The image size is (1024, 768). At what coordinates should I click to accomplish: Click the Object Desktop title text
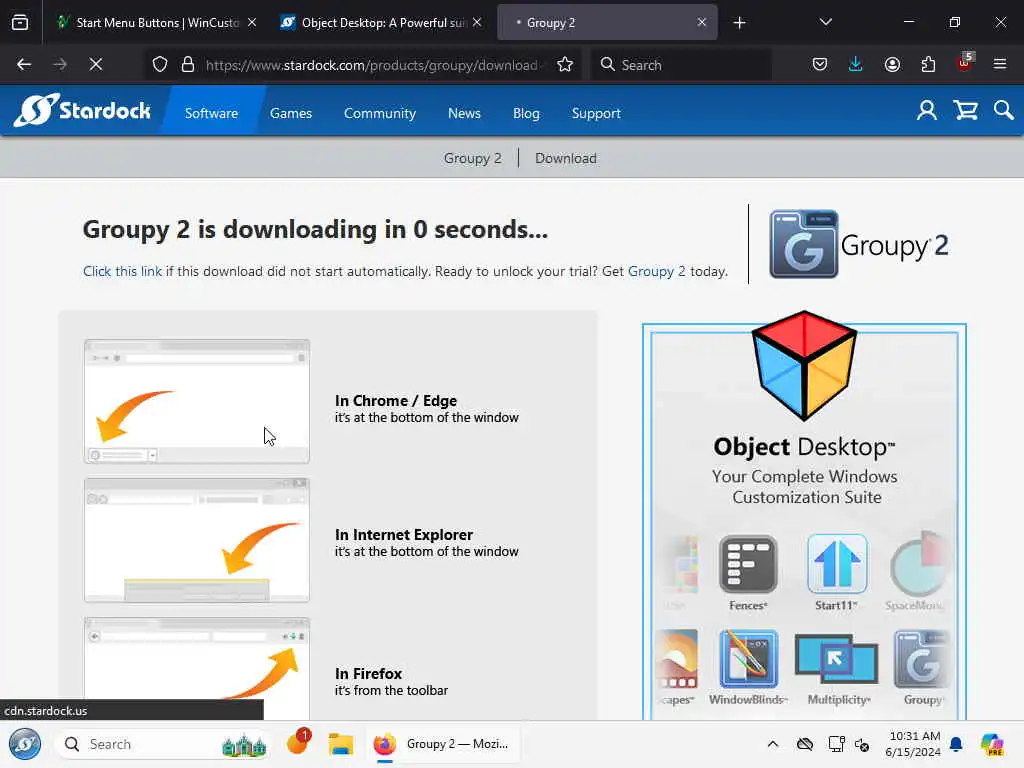point(804,447)
